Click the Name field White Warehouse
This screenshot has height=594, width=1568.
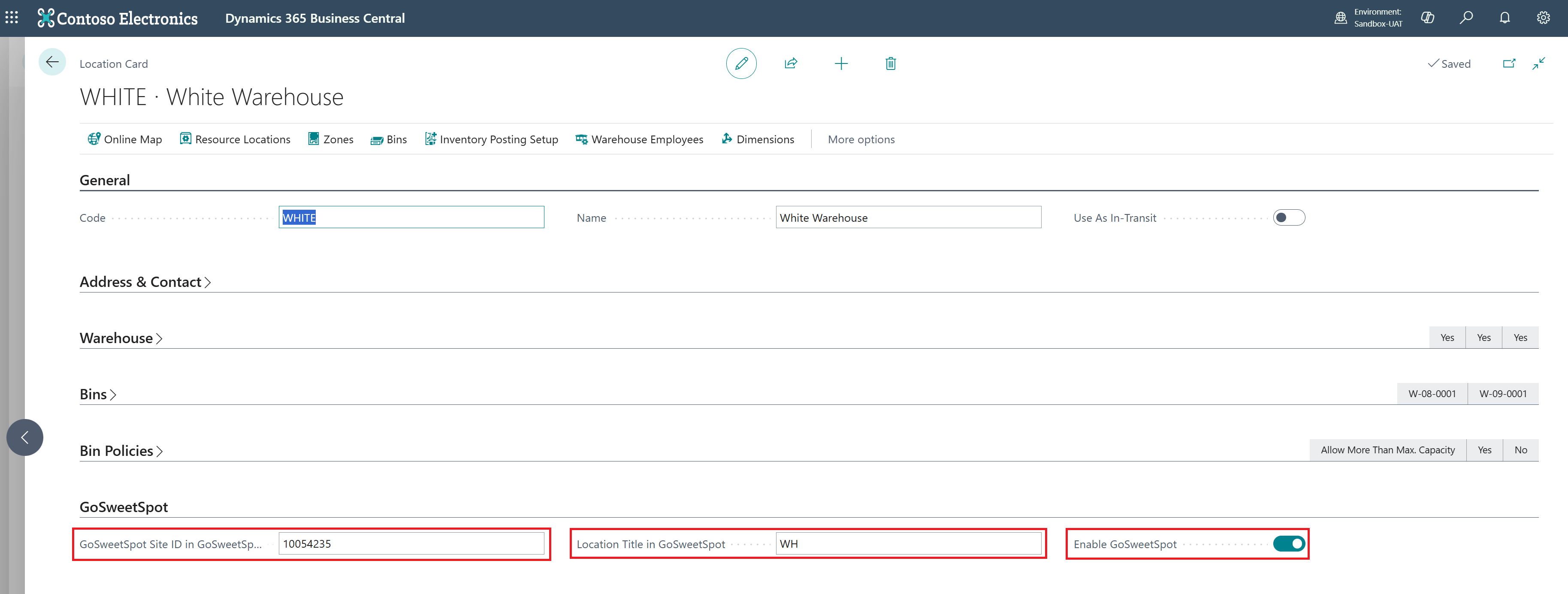(x=908, y=217)
